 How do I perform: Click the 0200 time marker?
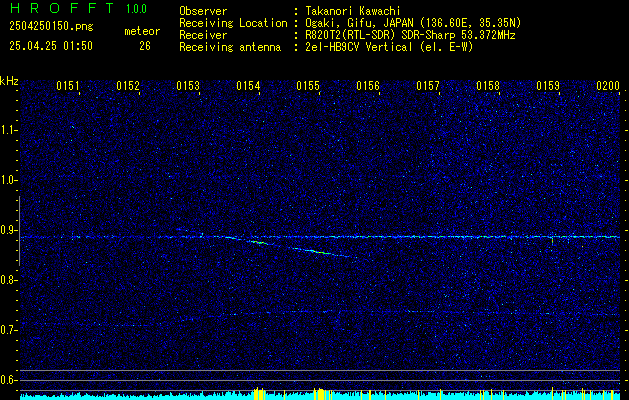coord(608,86)
